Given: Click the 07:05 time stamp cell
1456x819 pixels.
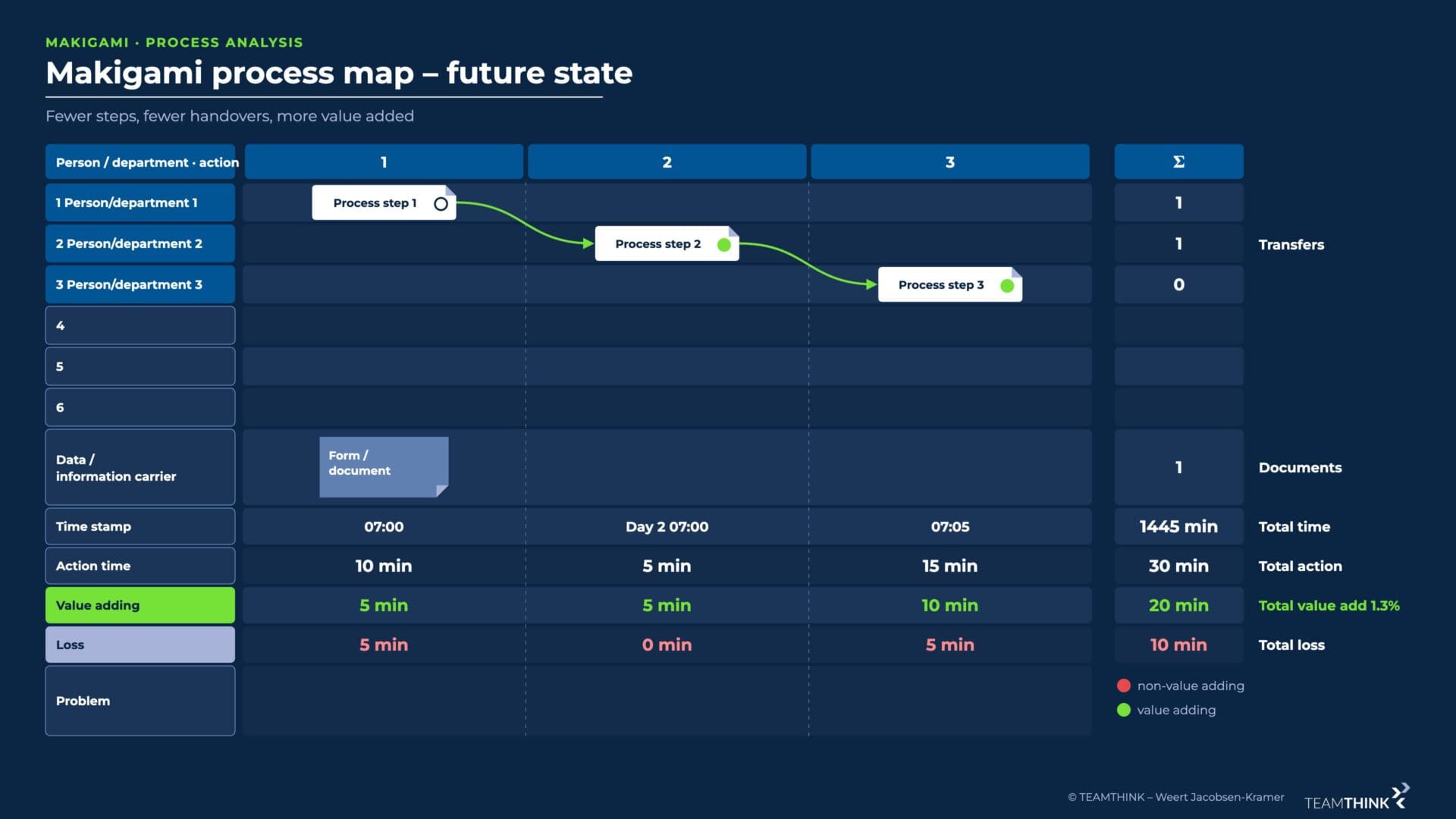Looking at the screenshot, I should 950,526.
